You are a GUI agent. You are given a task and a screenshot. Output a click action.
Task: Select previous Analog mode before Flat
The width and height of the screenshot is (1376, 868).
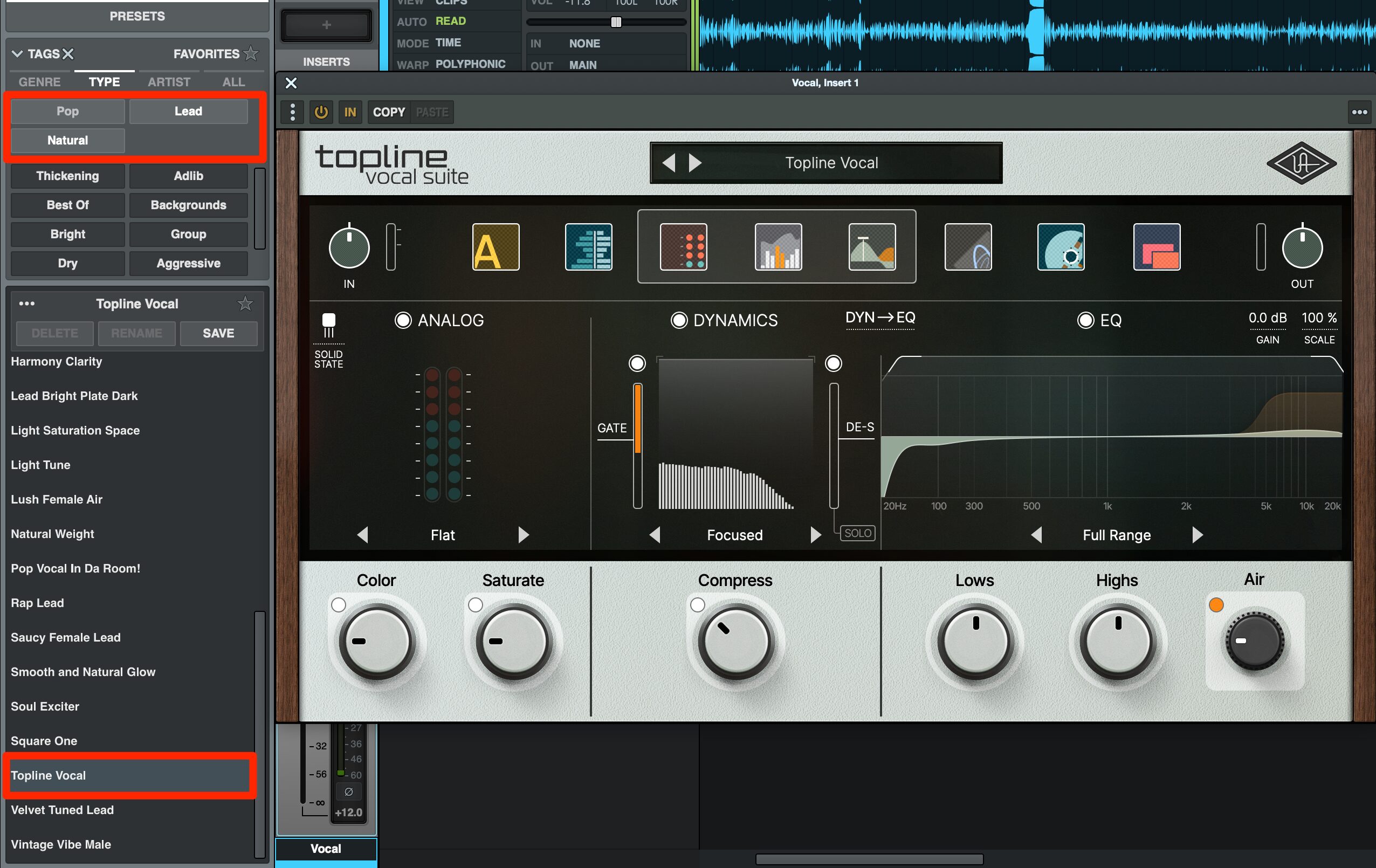click(x=362, y=535)
